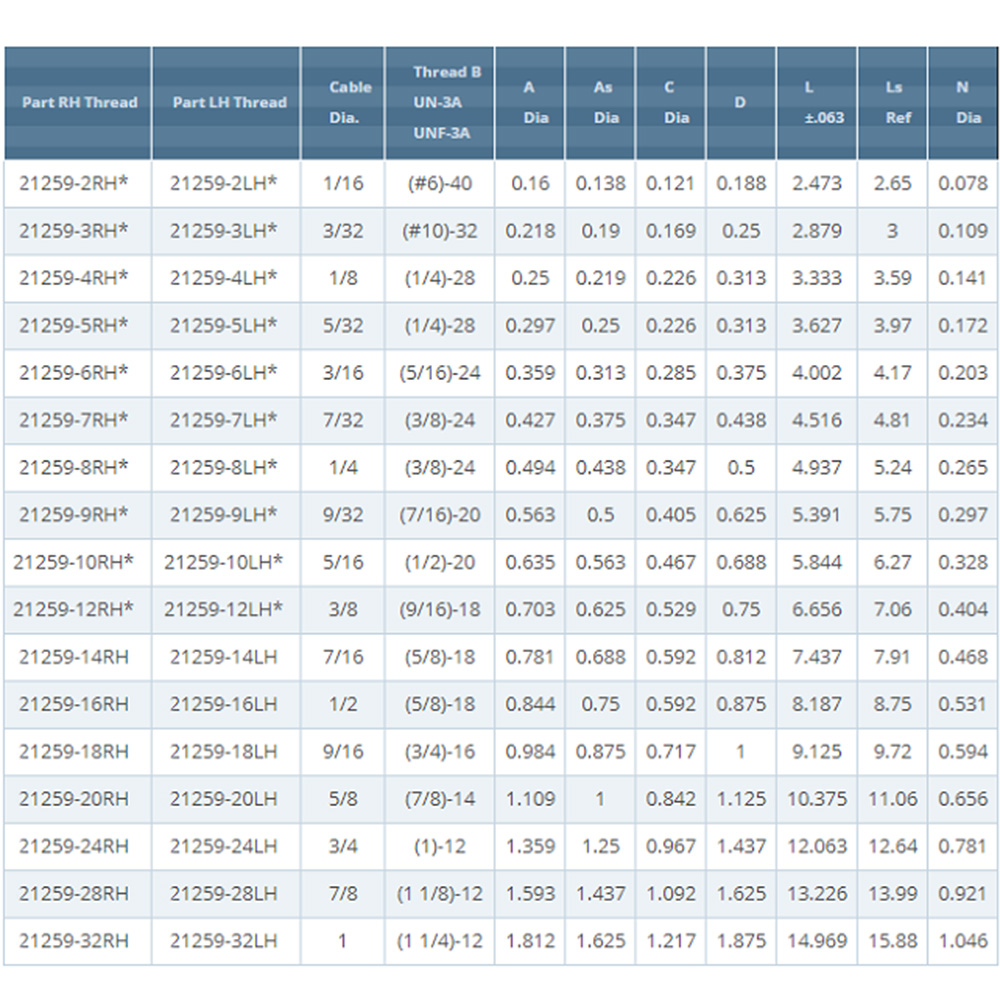Select the N Dia column header

[963, 103]
